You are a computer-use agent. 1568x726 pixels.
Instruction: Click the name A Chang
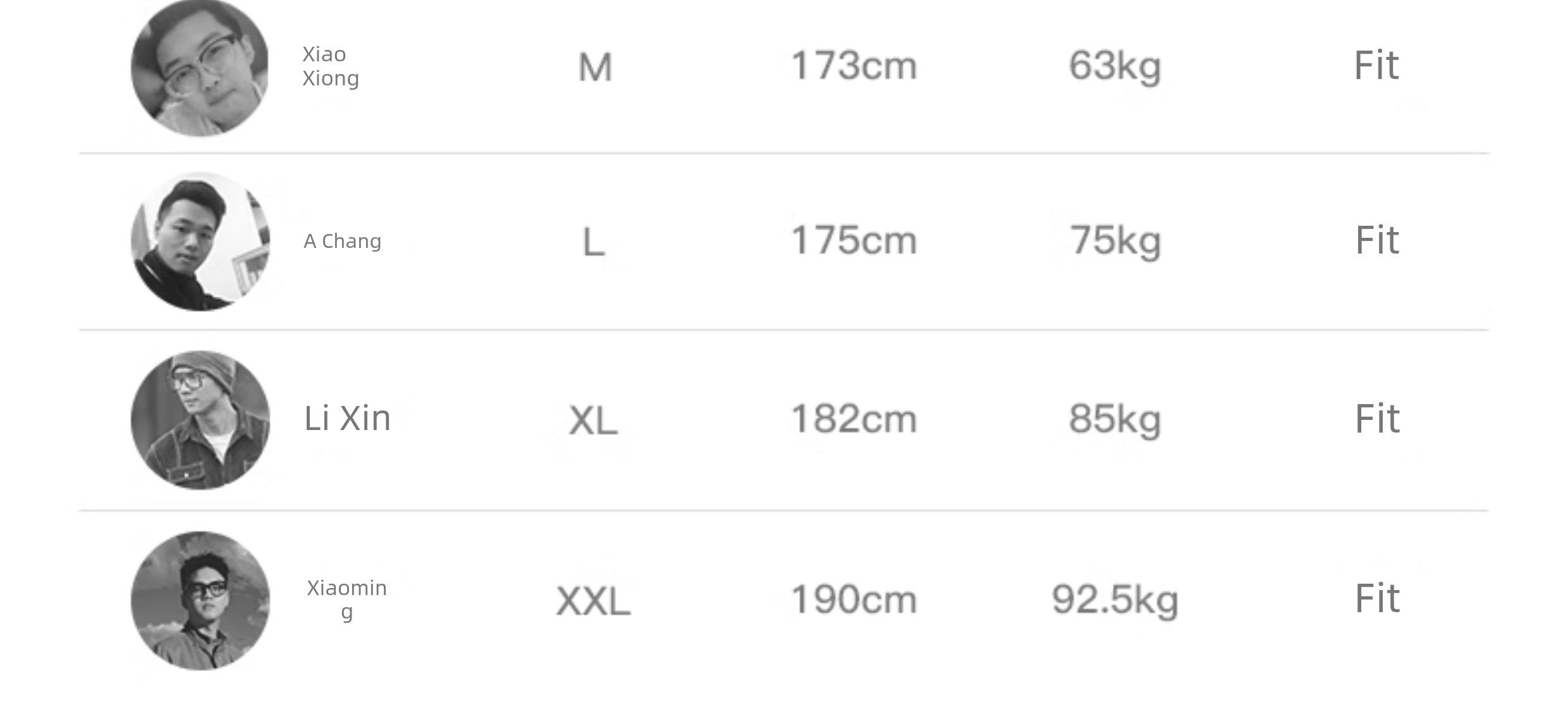pyautogui.click(x=343, y=242)
